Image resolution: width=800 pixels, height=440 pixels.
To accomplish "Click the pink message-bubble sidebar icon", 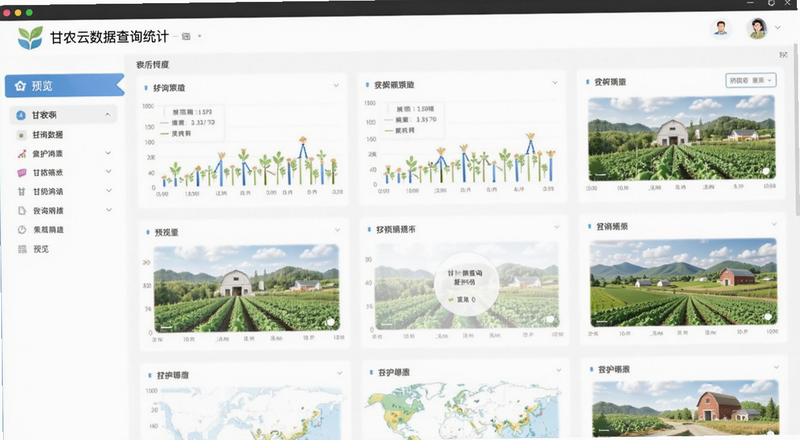I will pyautogui.click(x=21, y=173).
